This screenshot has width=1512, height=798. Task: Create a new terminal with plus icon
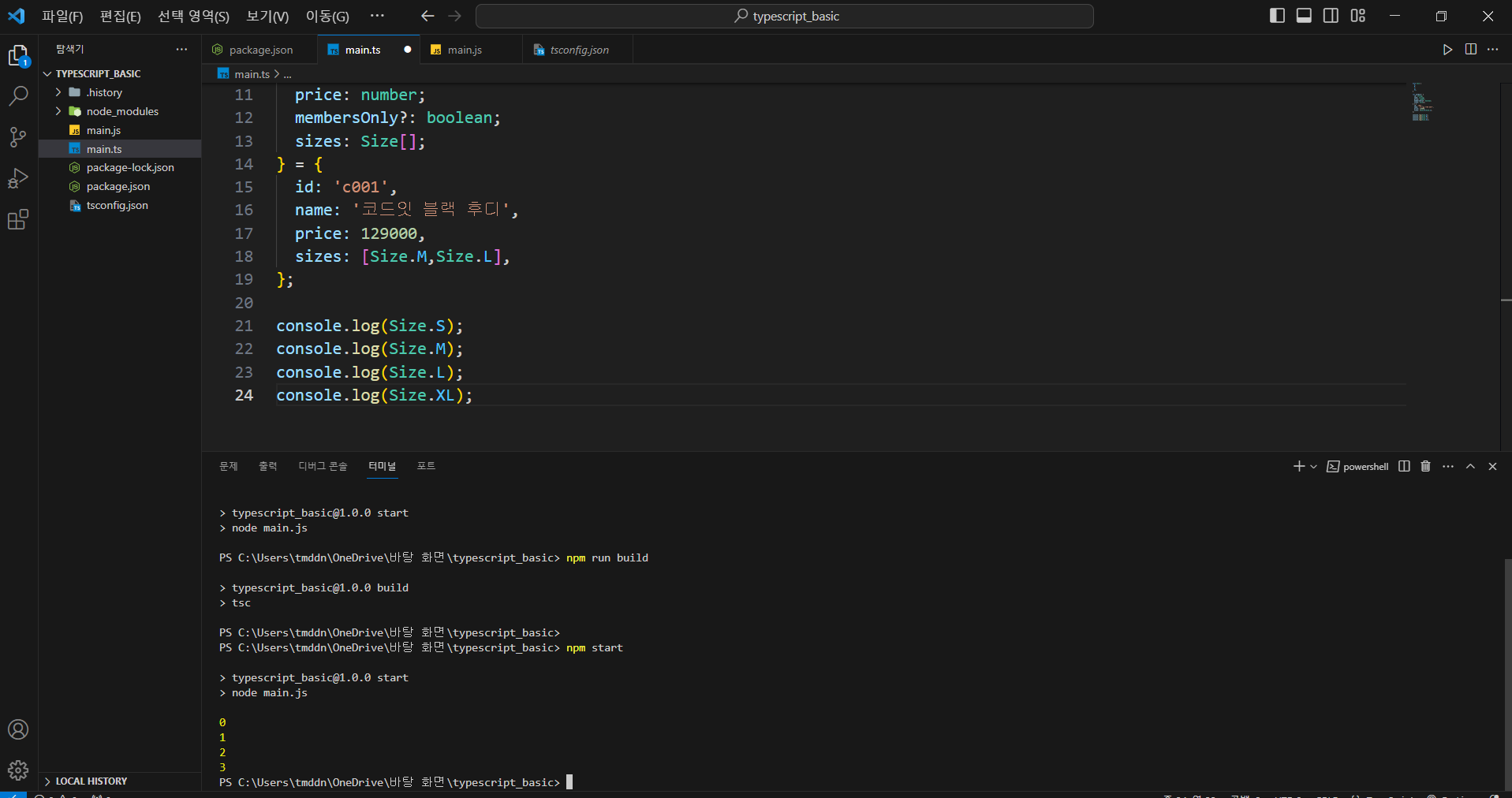(x=1298, y=466)
